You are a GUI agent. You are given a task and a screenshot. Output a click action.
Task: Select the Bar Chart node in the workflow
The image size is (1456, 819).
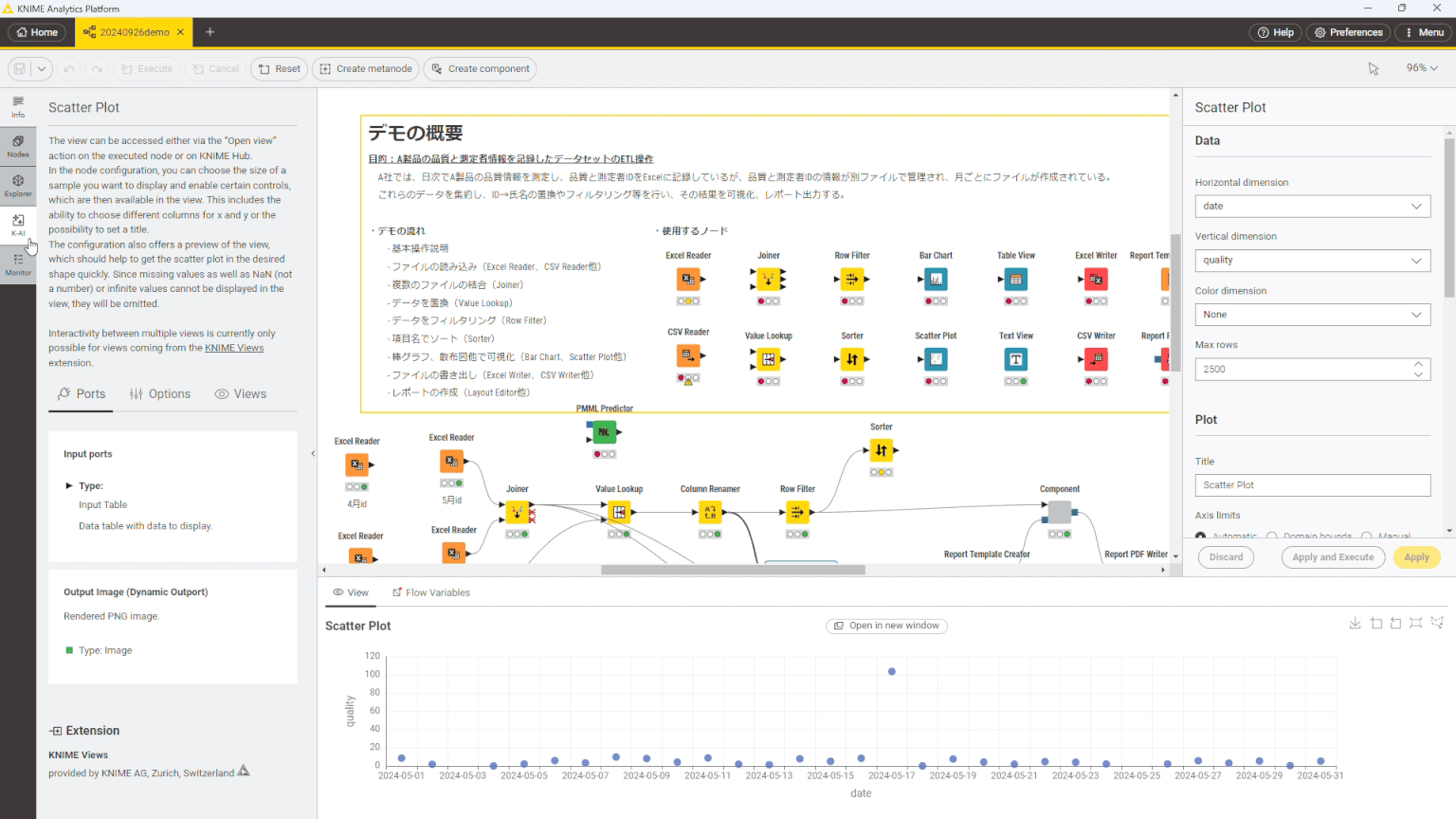(935, 278)
